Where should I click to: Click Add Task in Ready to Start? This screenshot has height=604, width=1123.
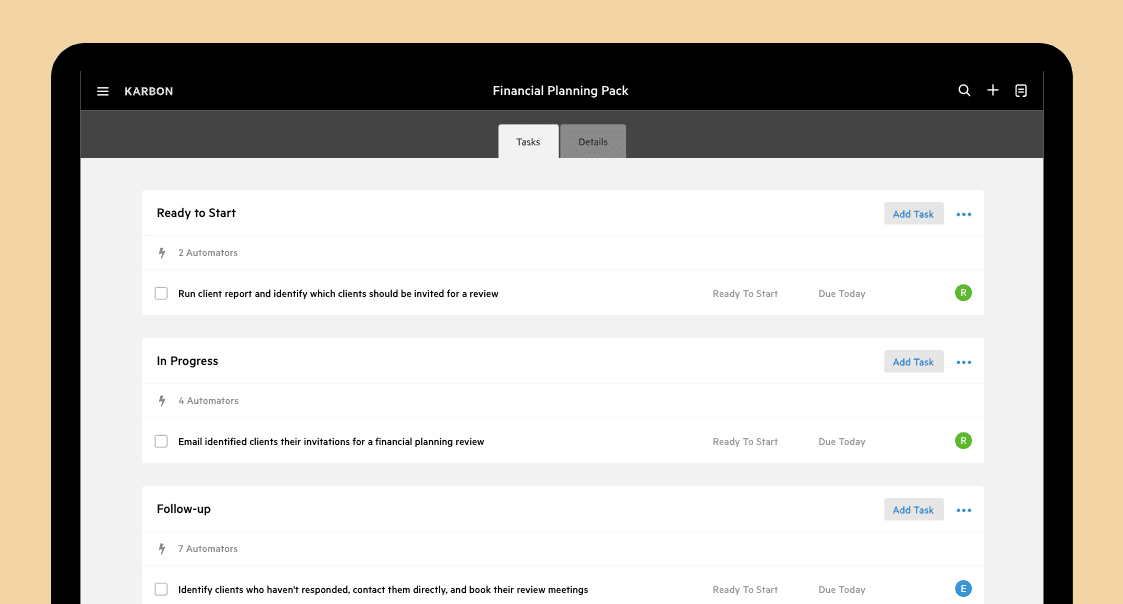click(913, 214)
